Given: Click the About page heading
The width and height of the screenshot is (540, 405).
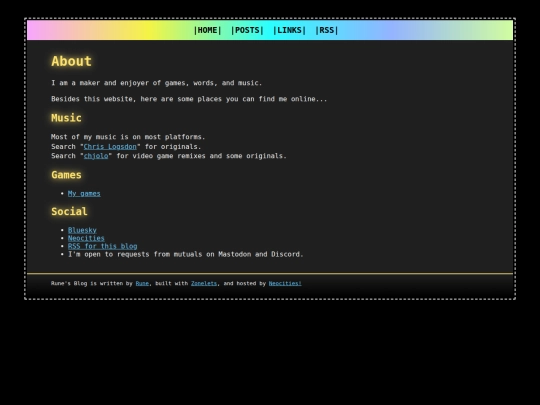Looking at the screenshot, I should pos(72,61).
